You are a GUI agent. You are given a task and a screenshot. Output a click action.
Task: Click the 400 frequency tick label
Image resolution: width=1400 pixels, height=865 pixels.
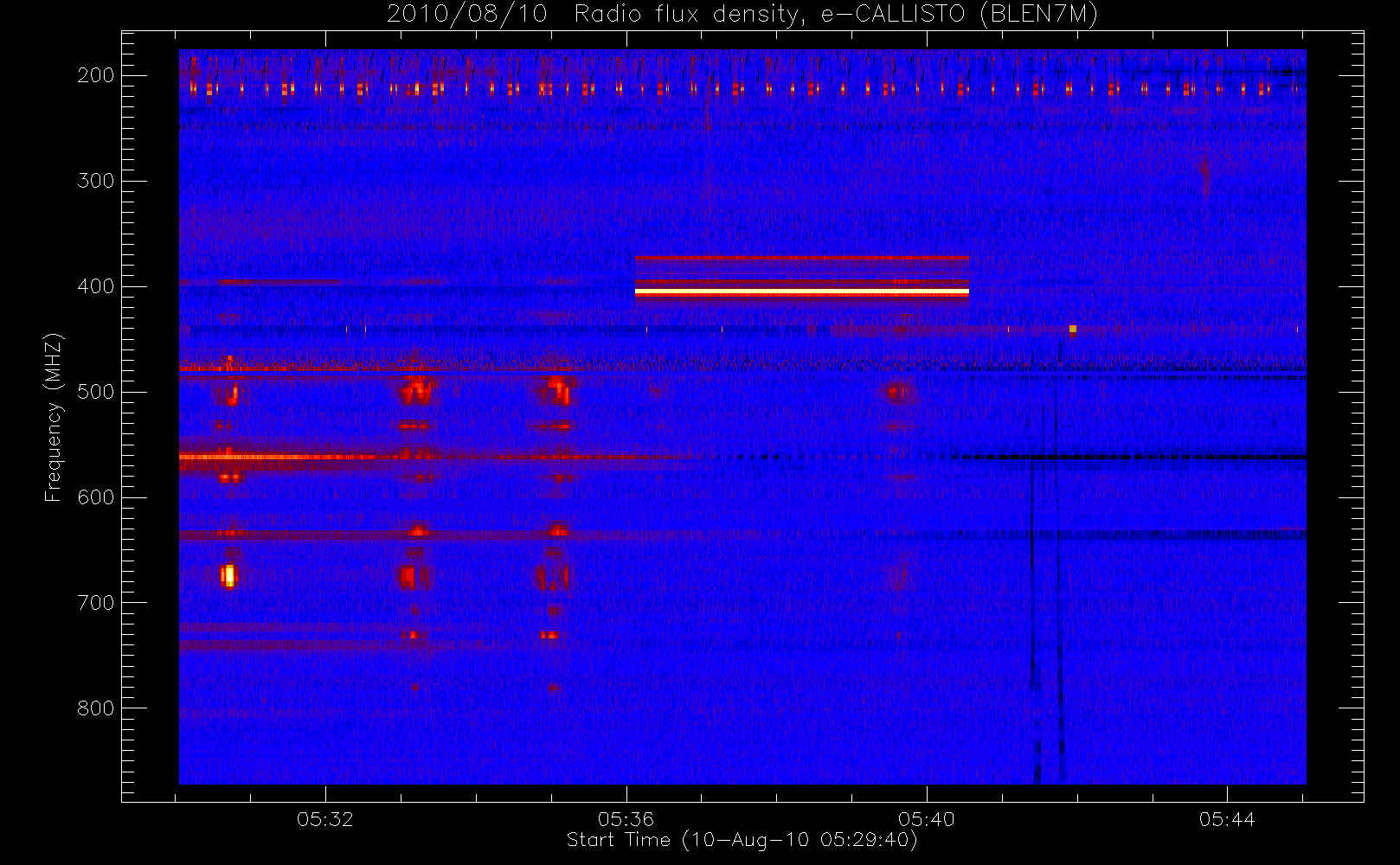tap(96, 286)
